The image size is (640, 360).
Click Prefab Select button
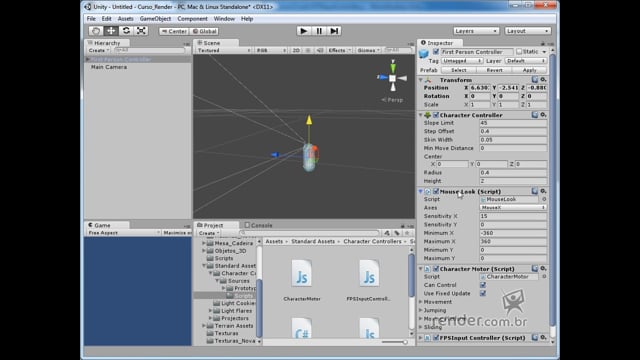click(458, 70)
